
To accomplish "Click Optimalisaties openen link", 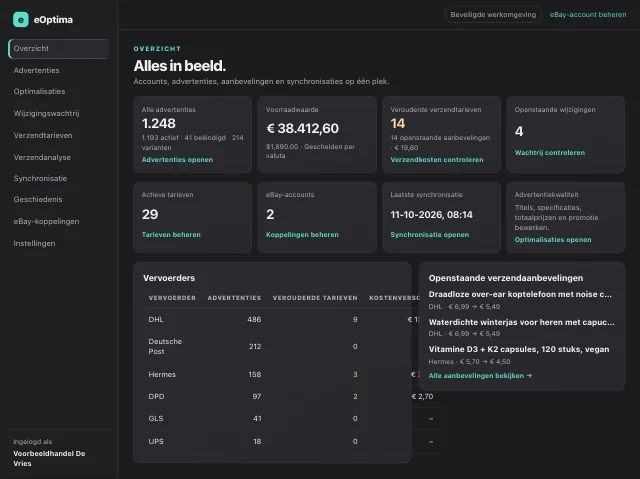I will pyautogui.click(x=553, y=240).
